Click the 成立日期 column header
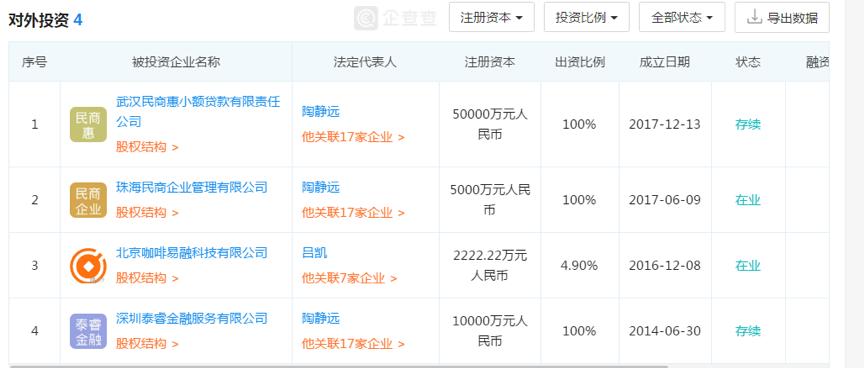864x368 pixels. [665, 62]
